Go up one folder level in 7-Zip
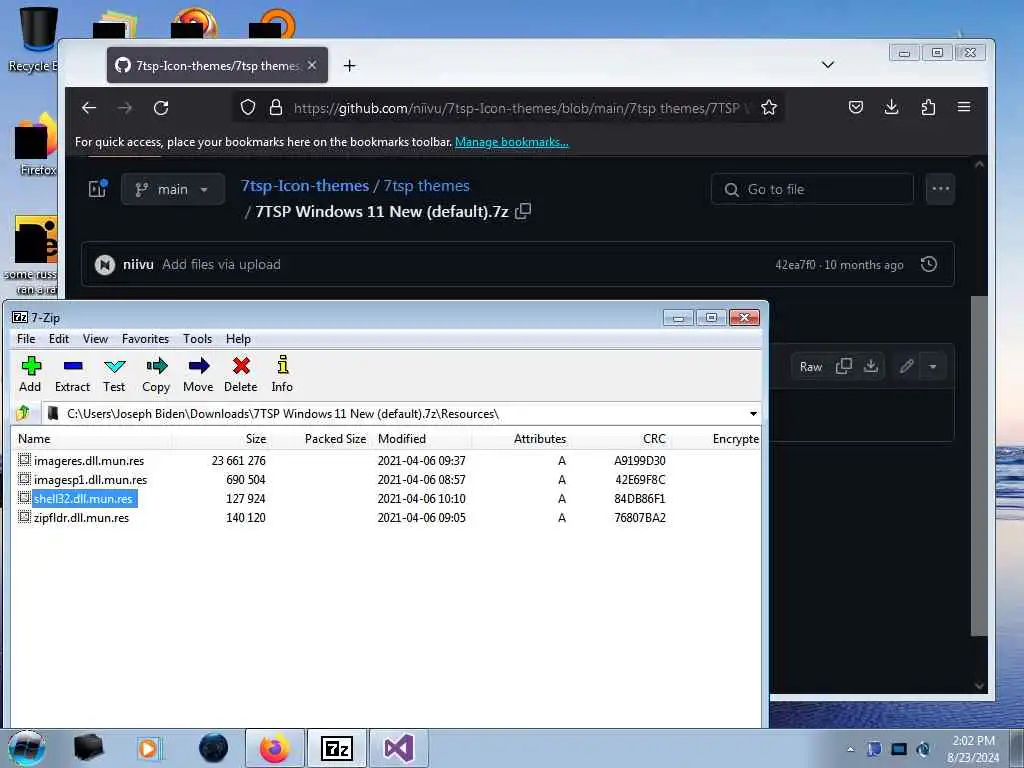This screenshot has width=1024, height=768. [x=24, y=413]
